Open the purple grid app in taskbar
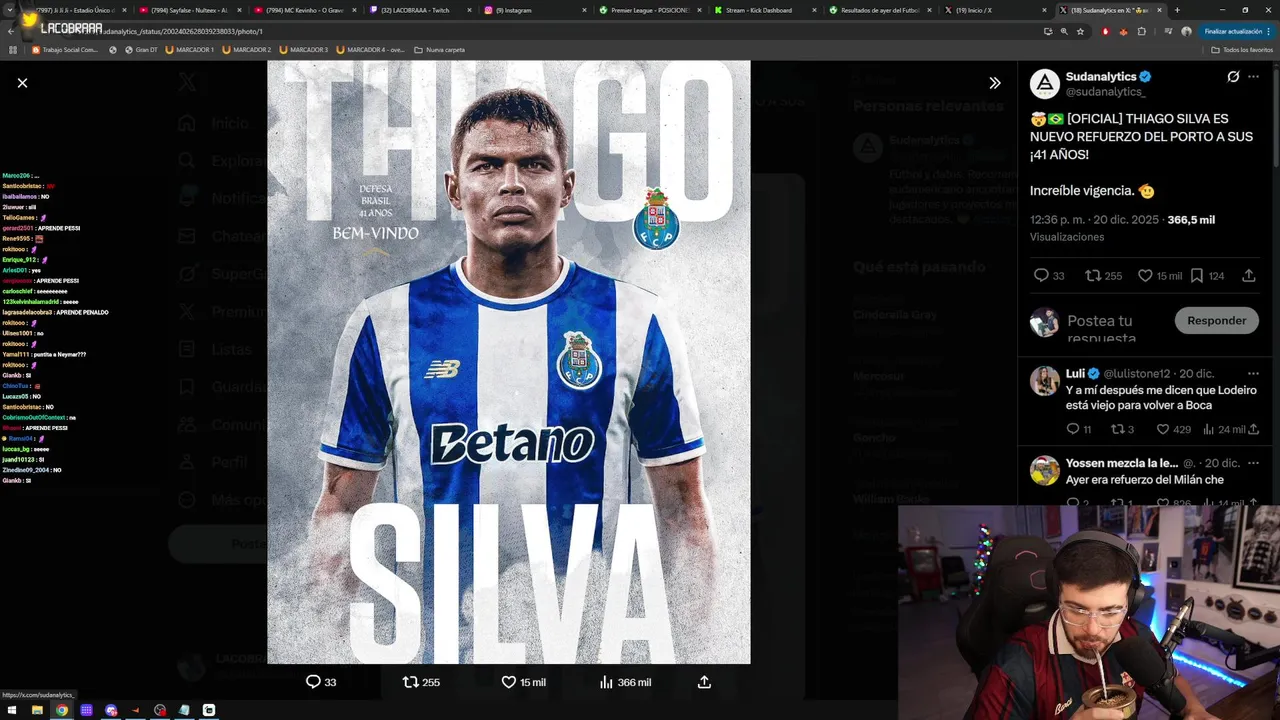 click(x=87, y=710)
